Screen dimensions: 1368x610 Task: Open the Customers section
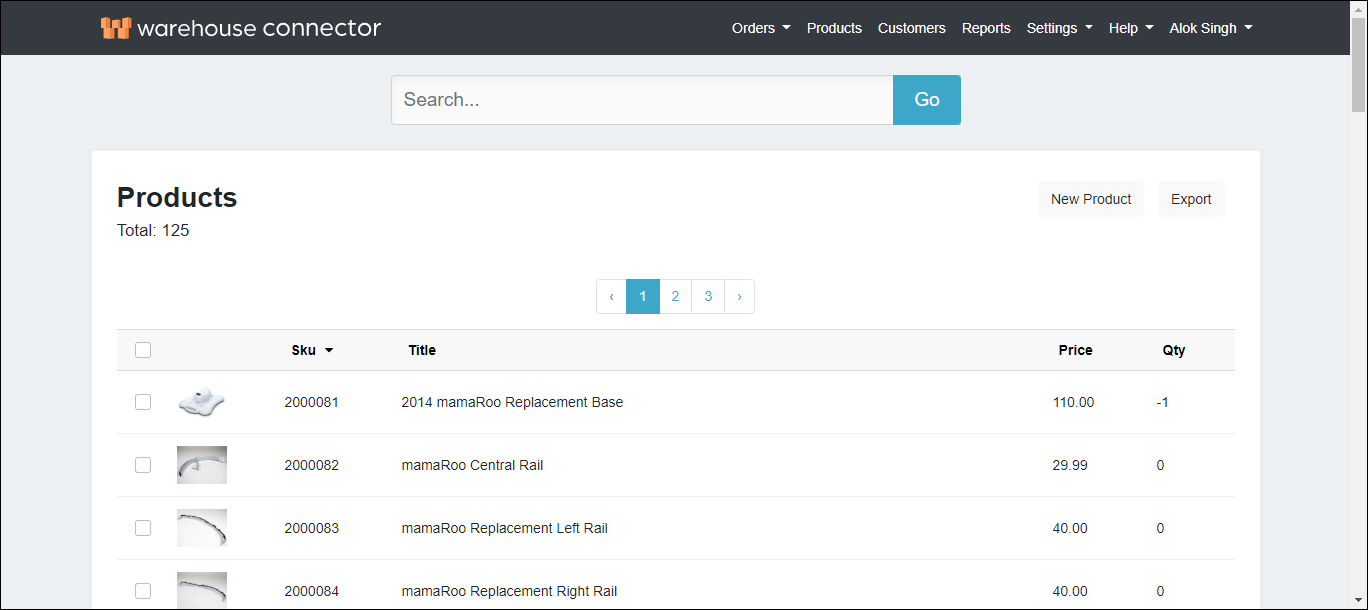pyautogui.click(x=911, y=28)
